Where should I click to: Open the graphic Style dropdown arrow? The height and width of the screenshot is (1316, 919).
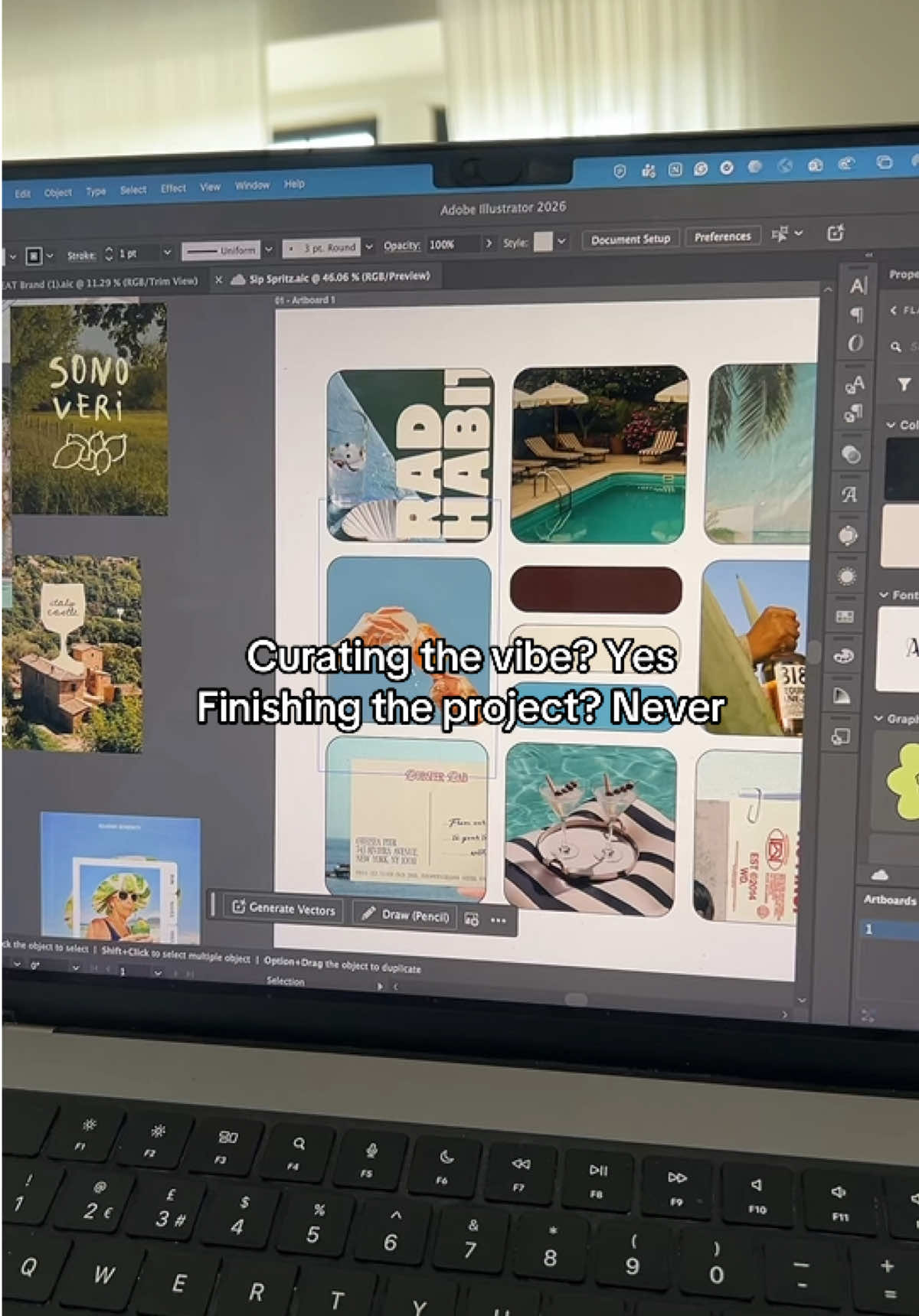561,241
